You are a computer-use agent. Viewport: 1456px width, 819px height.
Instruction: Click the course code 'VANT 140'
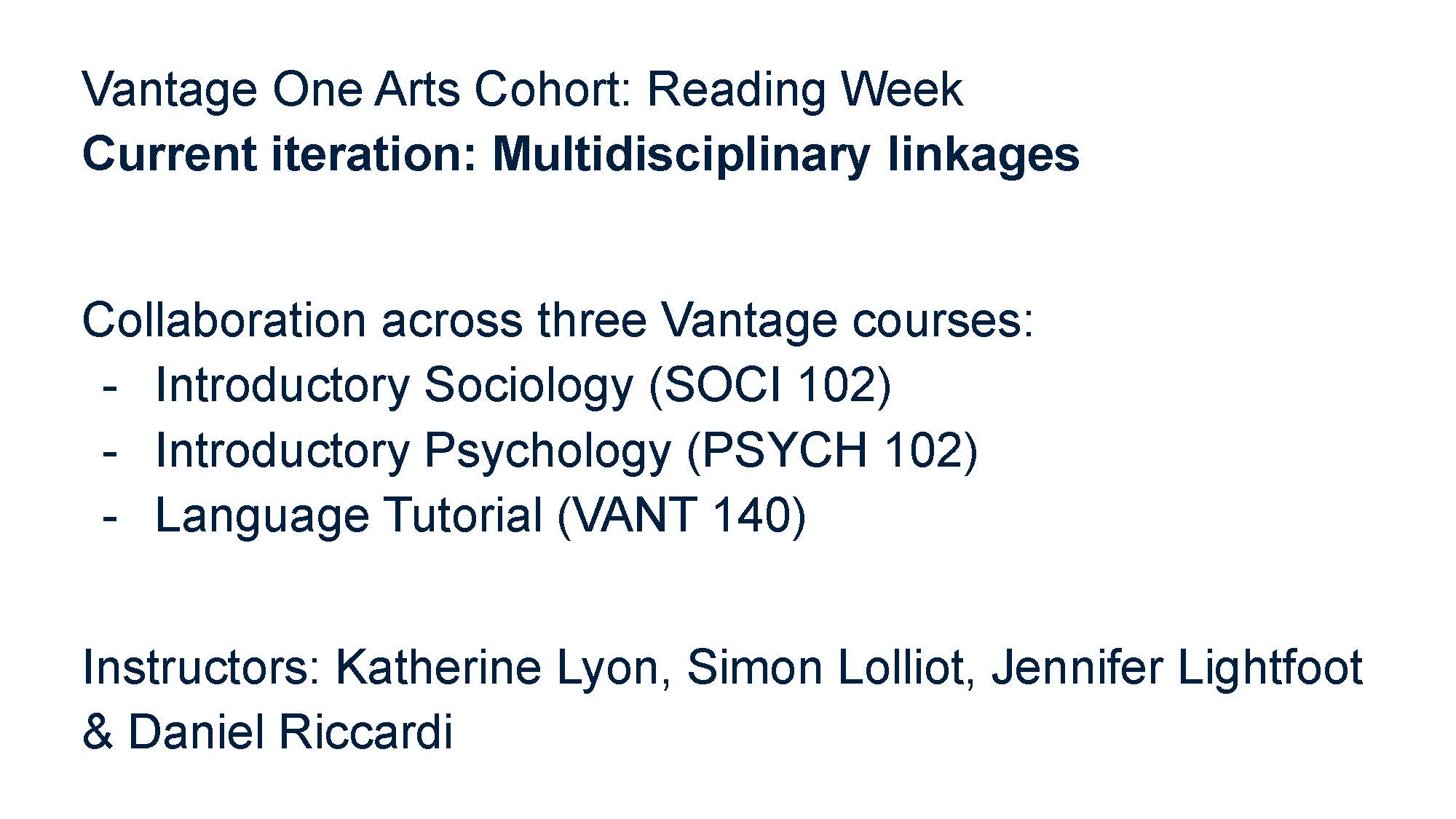click(x=682, y=515)
